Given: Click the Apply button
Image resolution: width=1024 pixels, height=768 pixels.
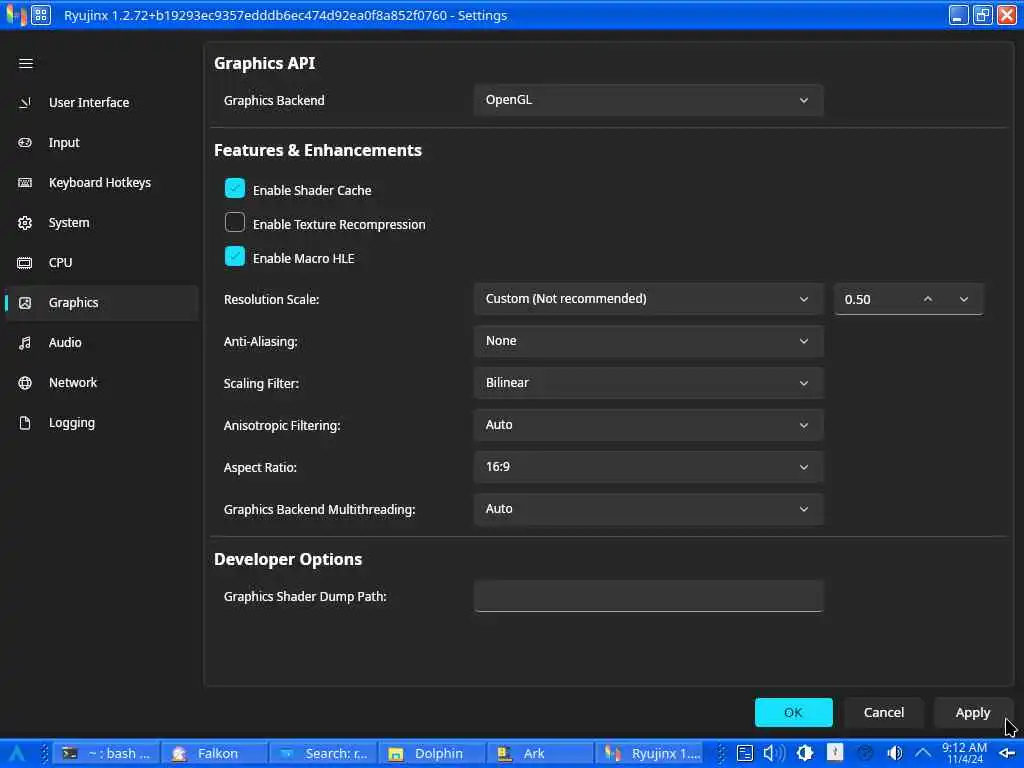Looking at the screenshot, I should pyautogui.click(x=972, y=712).
